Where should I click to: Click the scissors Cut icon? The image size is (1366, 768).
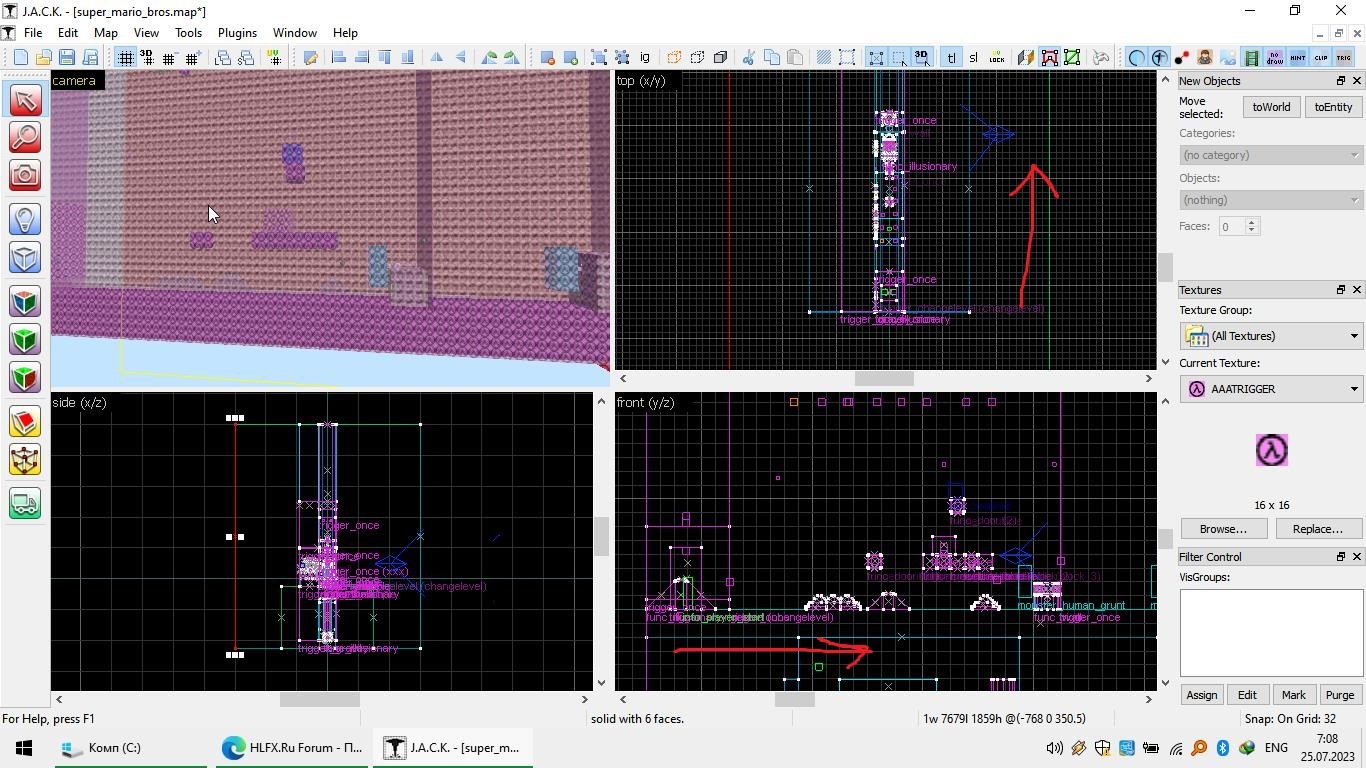coord(747,58)
